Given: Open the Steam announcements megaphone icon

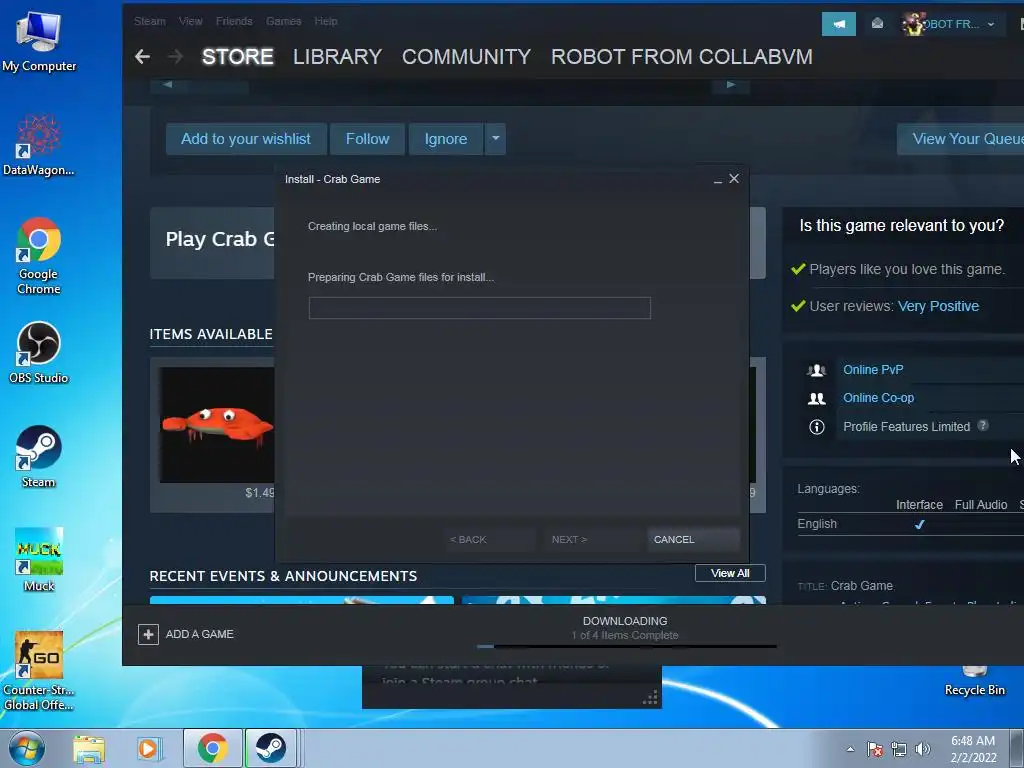Looking at the screenshot, I should click(x=839, y=24).
